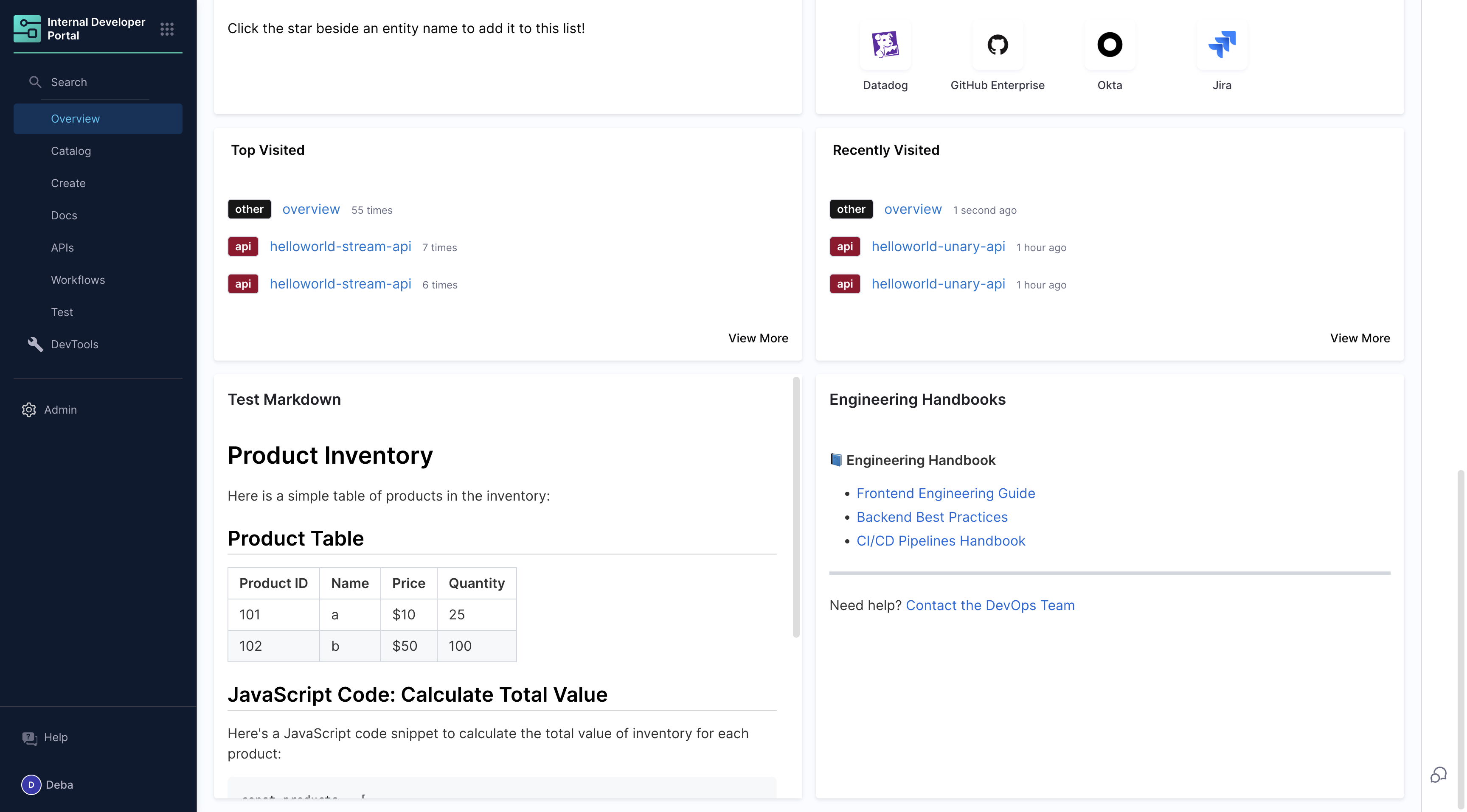Click the DevTools wrench icon

35,344
